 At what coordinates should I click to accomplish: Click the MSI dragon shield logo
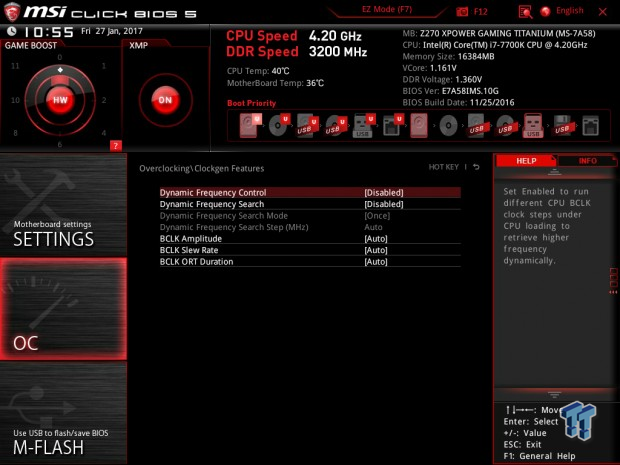point(12,12)
